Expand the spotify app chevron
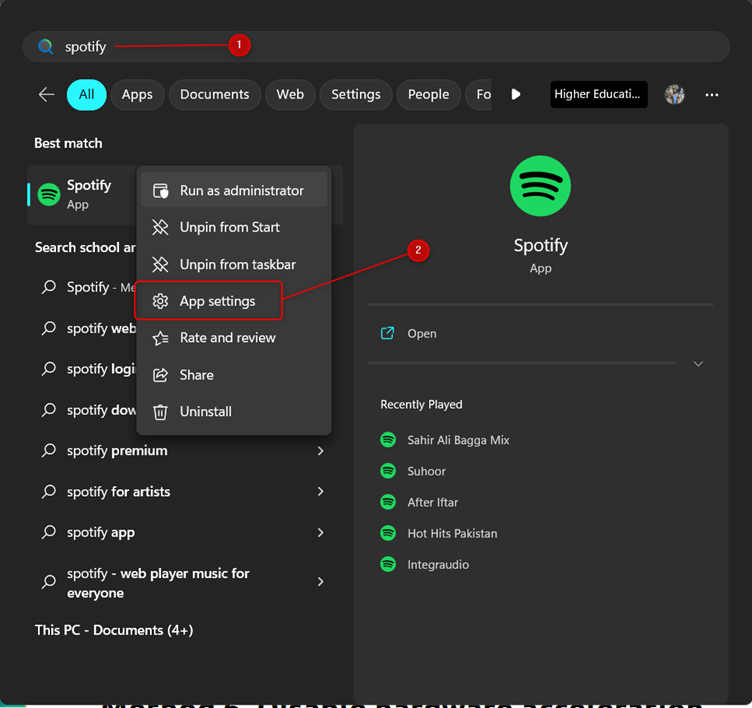 click(320, 532)
